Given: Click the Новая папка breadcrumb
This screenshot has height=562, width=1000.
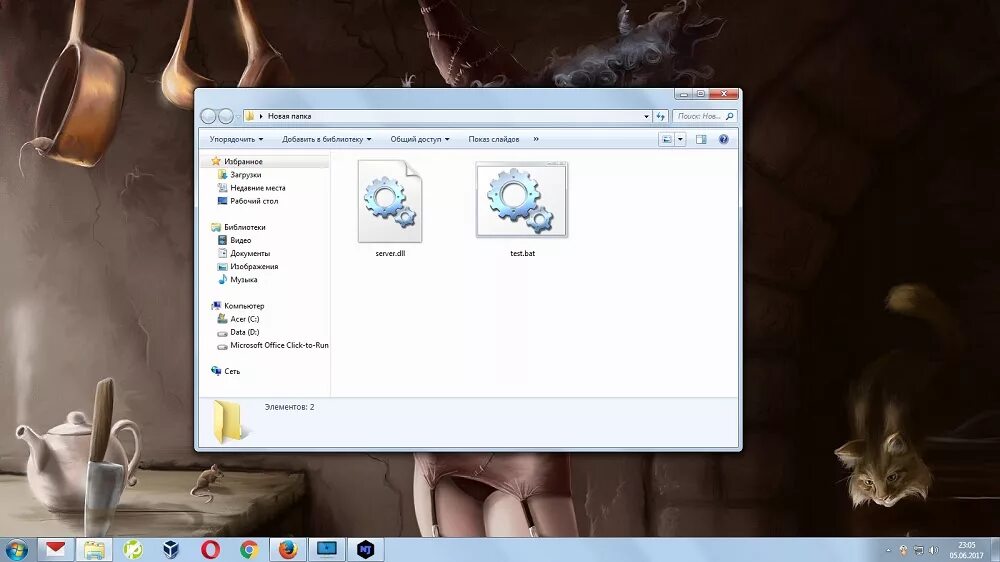Looking at the screenshot, I should (x=290, y=116).
